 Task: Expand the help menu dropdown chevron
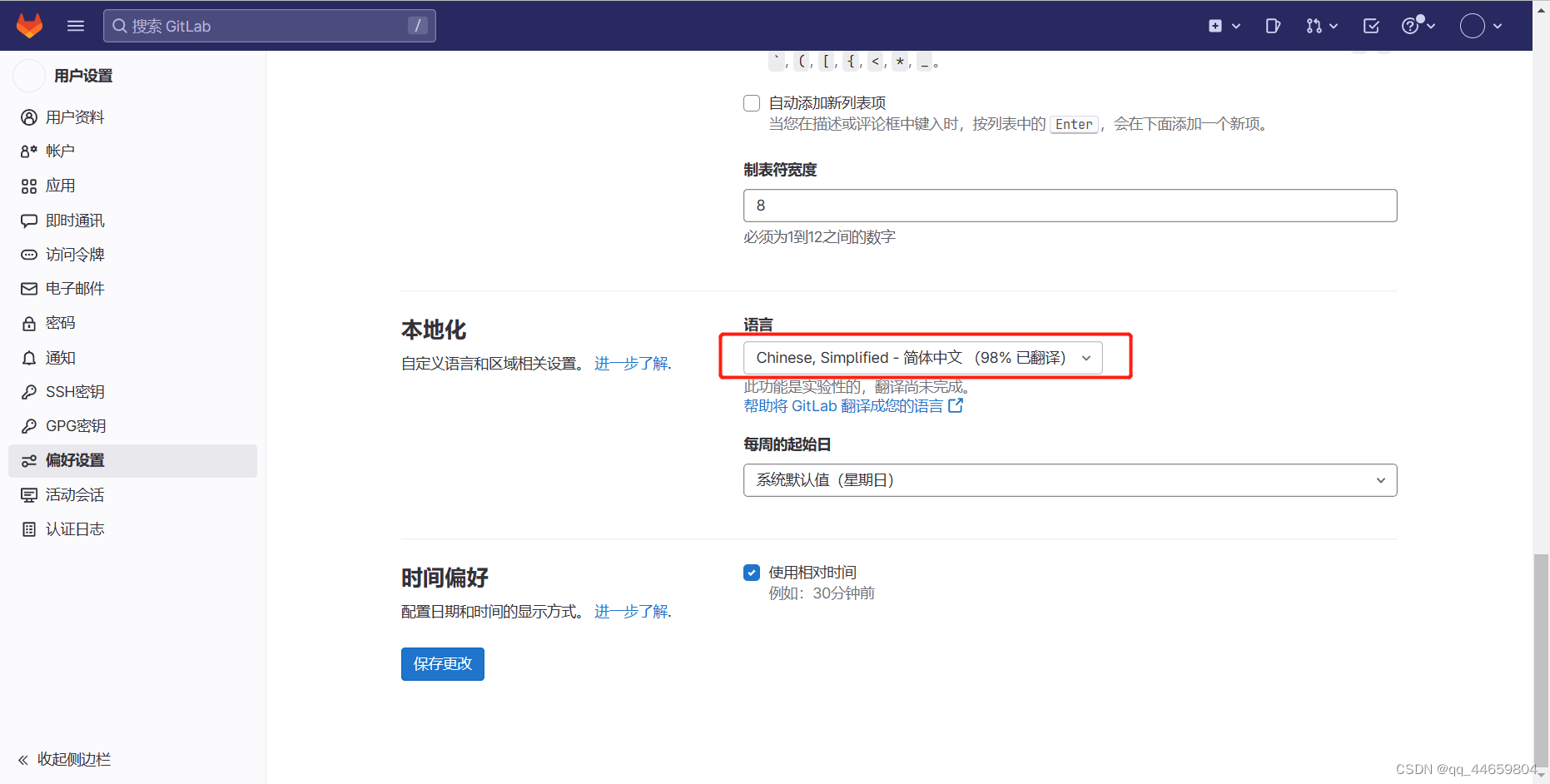pos(1431,26)
